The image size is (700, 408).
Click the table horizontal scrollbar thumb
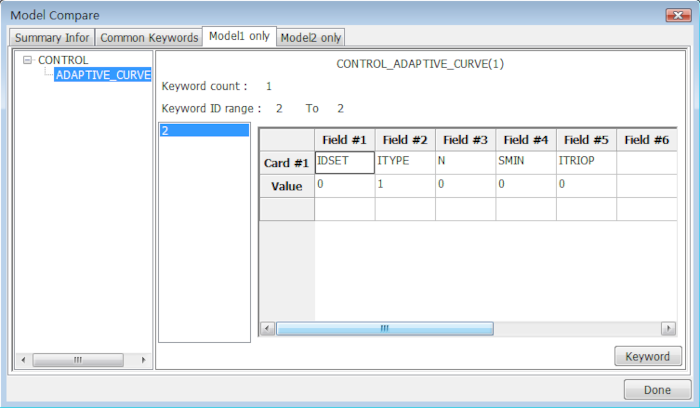tap(385, 329)
